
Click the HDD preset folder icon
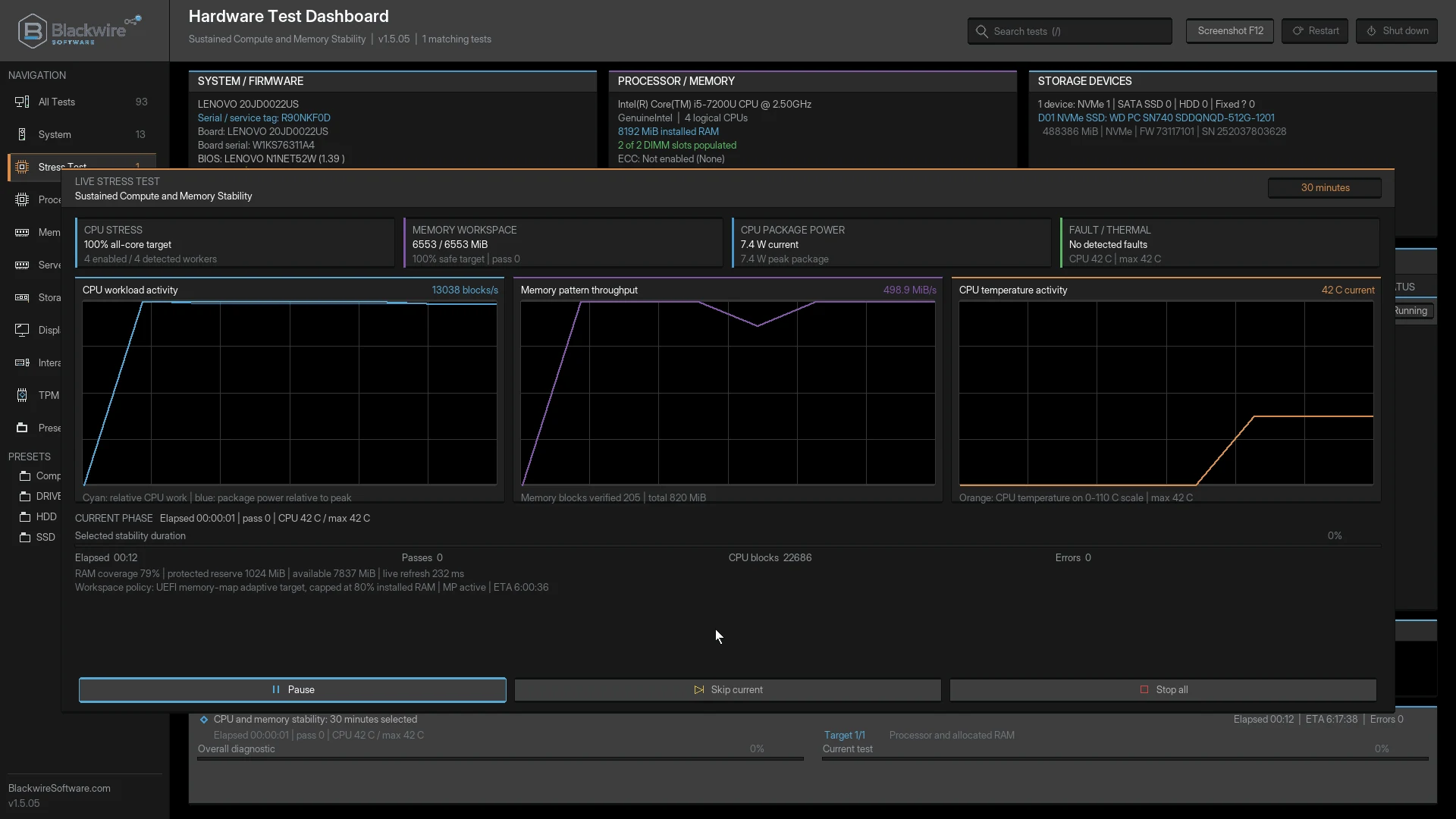point(25,516)
